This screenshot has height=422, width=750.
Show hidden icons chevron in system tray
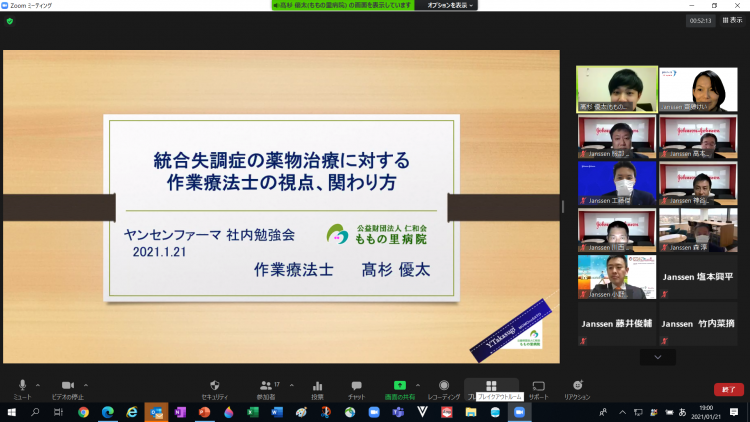coord(622,412)
